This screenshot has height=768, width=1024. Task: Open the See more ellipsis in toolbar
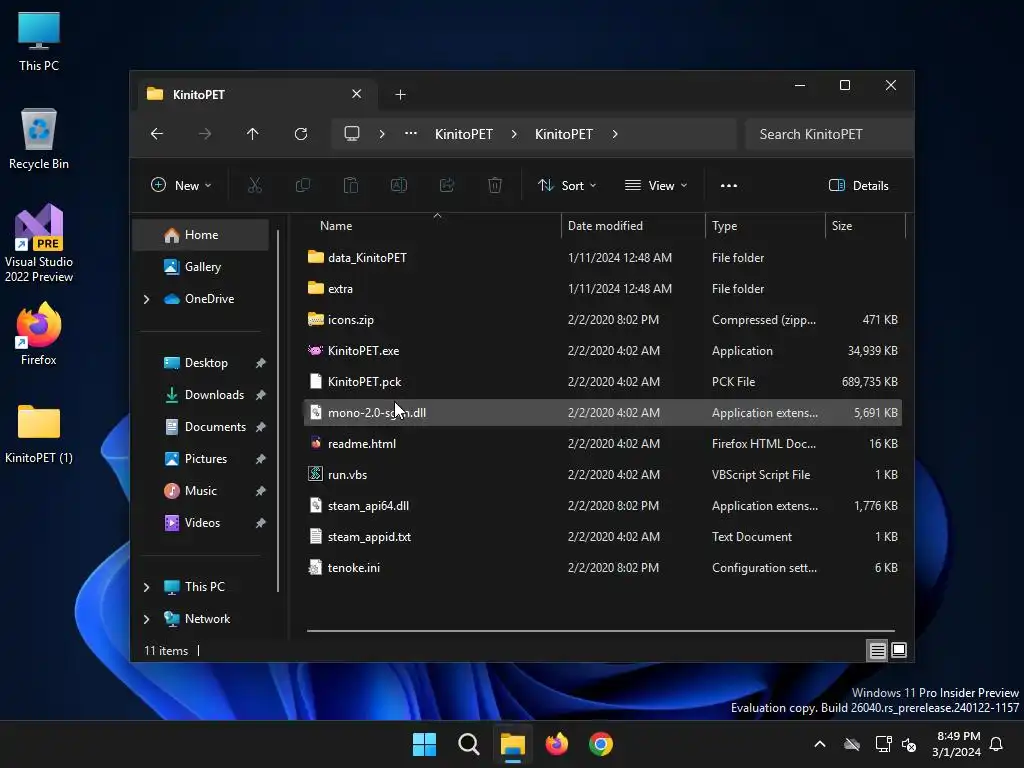[x=729, y=185]
